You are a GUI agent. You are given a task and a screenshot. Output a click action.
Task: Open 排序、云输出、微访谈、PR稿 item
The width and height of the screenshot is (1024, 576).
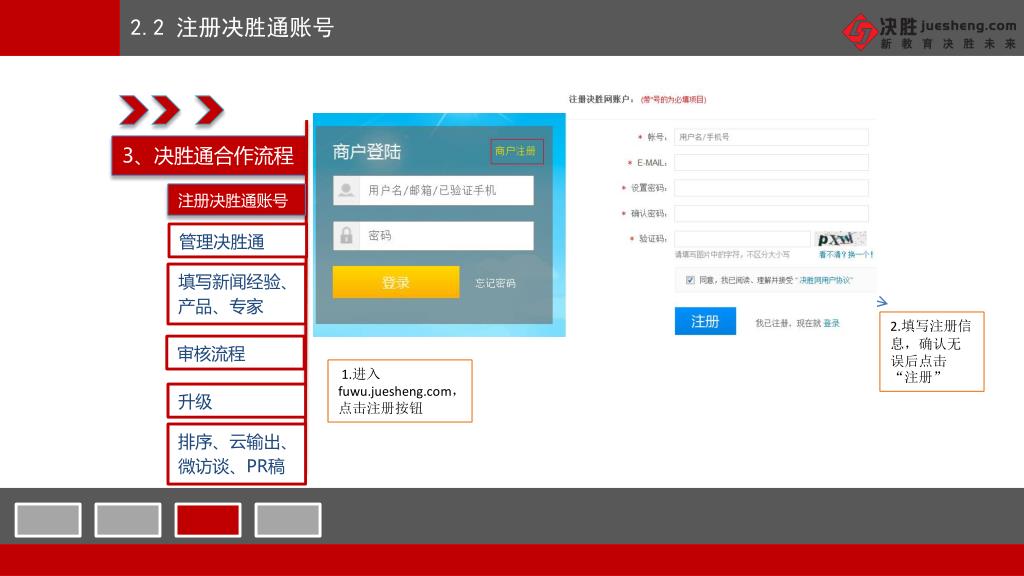[x=236, y=454]
